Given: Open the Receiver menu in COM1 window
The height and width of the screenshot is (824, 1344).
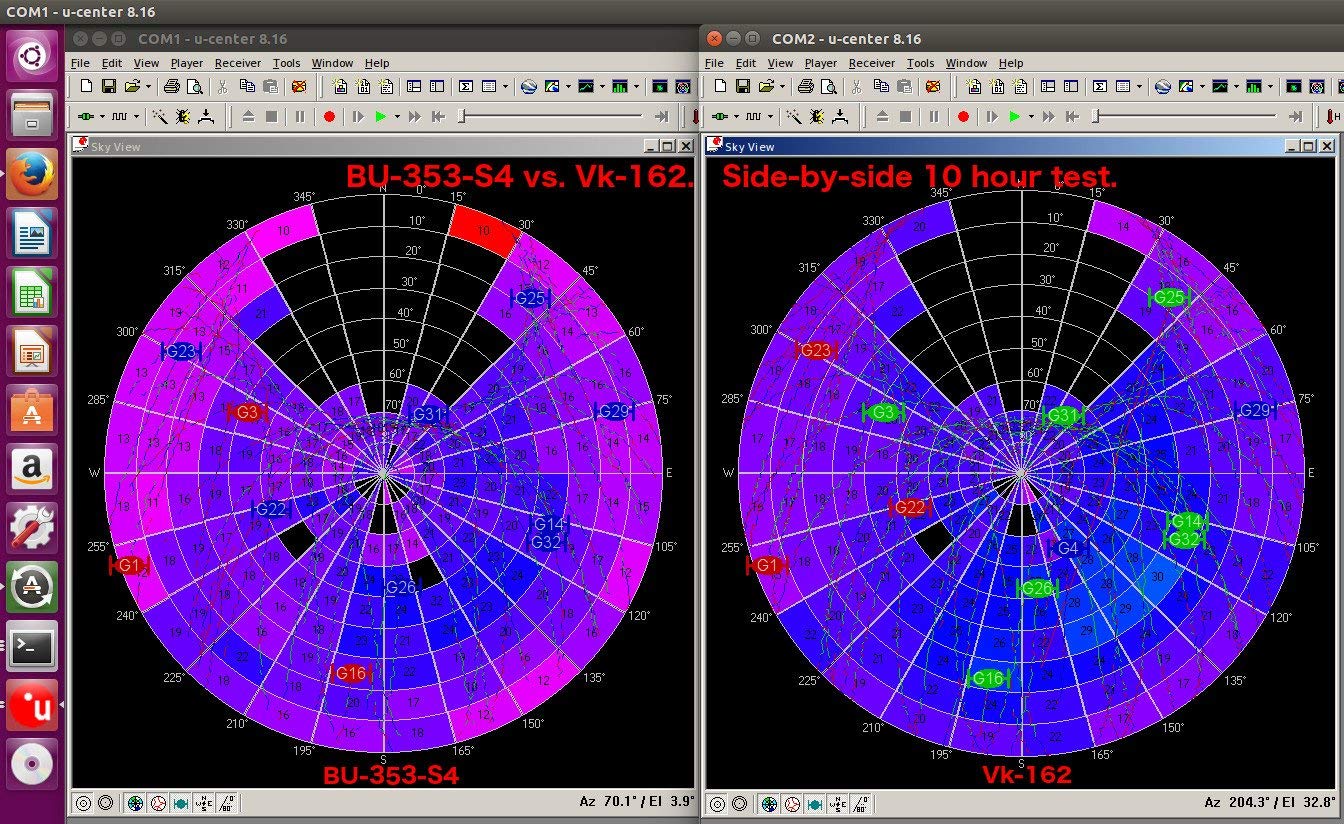Looking at the screenshot, I should (x=237, y=62).
